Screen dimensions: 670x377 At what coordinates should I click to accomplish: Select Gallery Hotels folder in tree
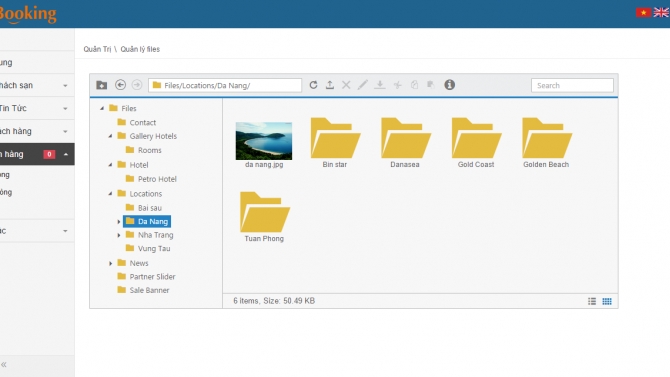tap(147, 136)
